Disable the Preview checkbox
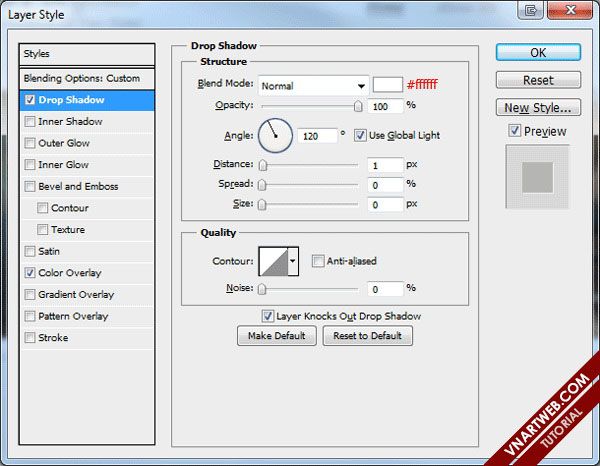 coord(514,131)
